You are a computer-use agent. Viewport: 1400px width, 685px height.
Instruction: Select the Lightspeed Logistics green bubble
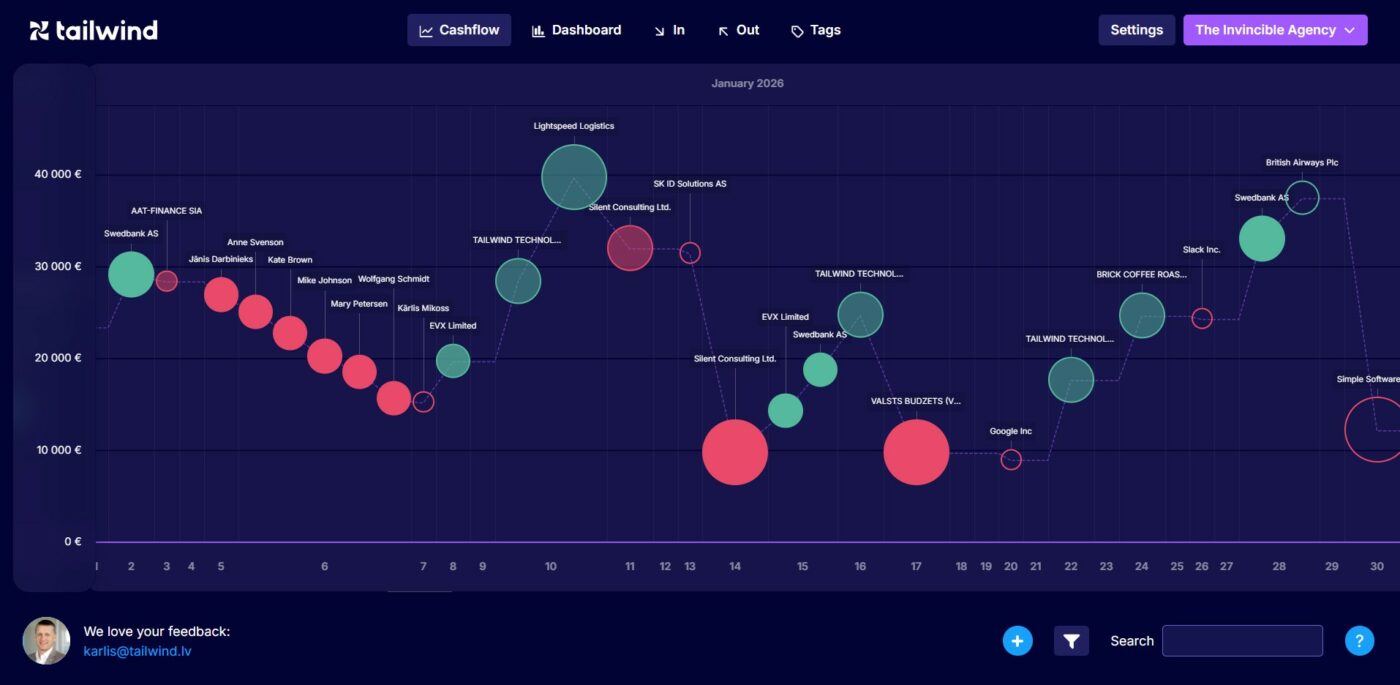pos(574,177)
